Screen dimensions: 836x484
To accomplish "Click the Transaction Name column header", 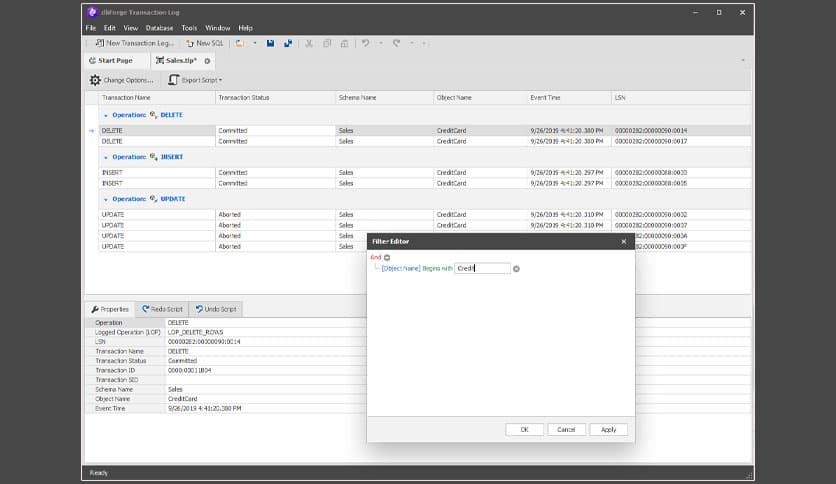I will 157,98.
